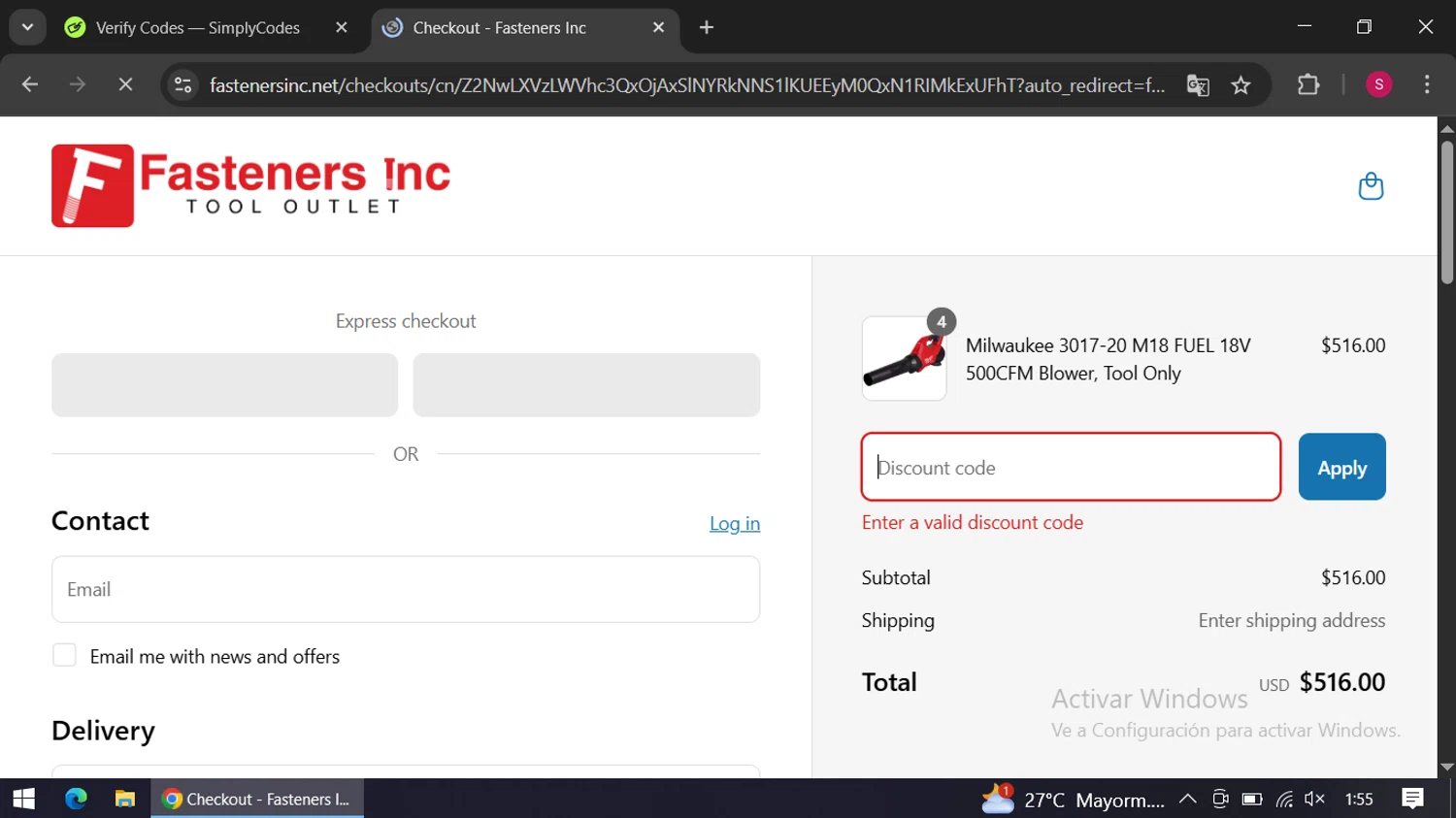Show hidden system tray icons
Image resolution: width=1456 pixels, height=818 pixels.
click(1187, 800)
